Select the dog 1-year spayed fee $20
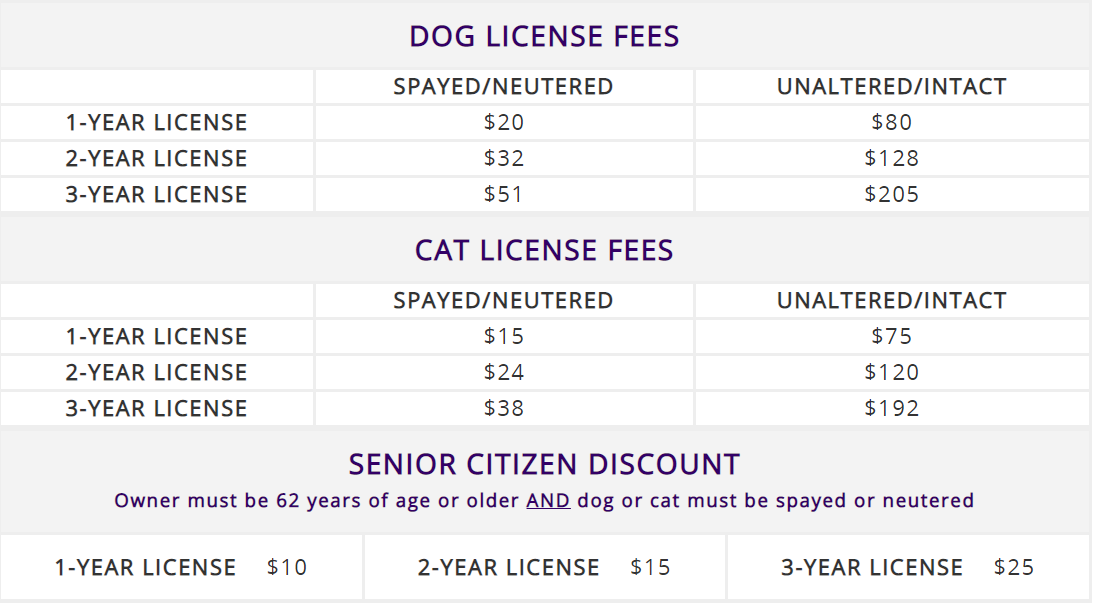 click(x=503, y=123)
